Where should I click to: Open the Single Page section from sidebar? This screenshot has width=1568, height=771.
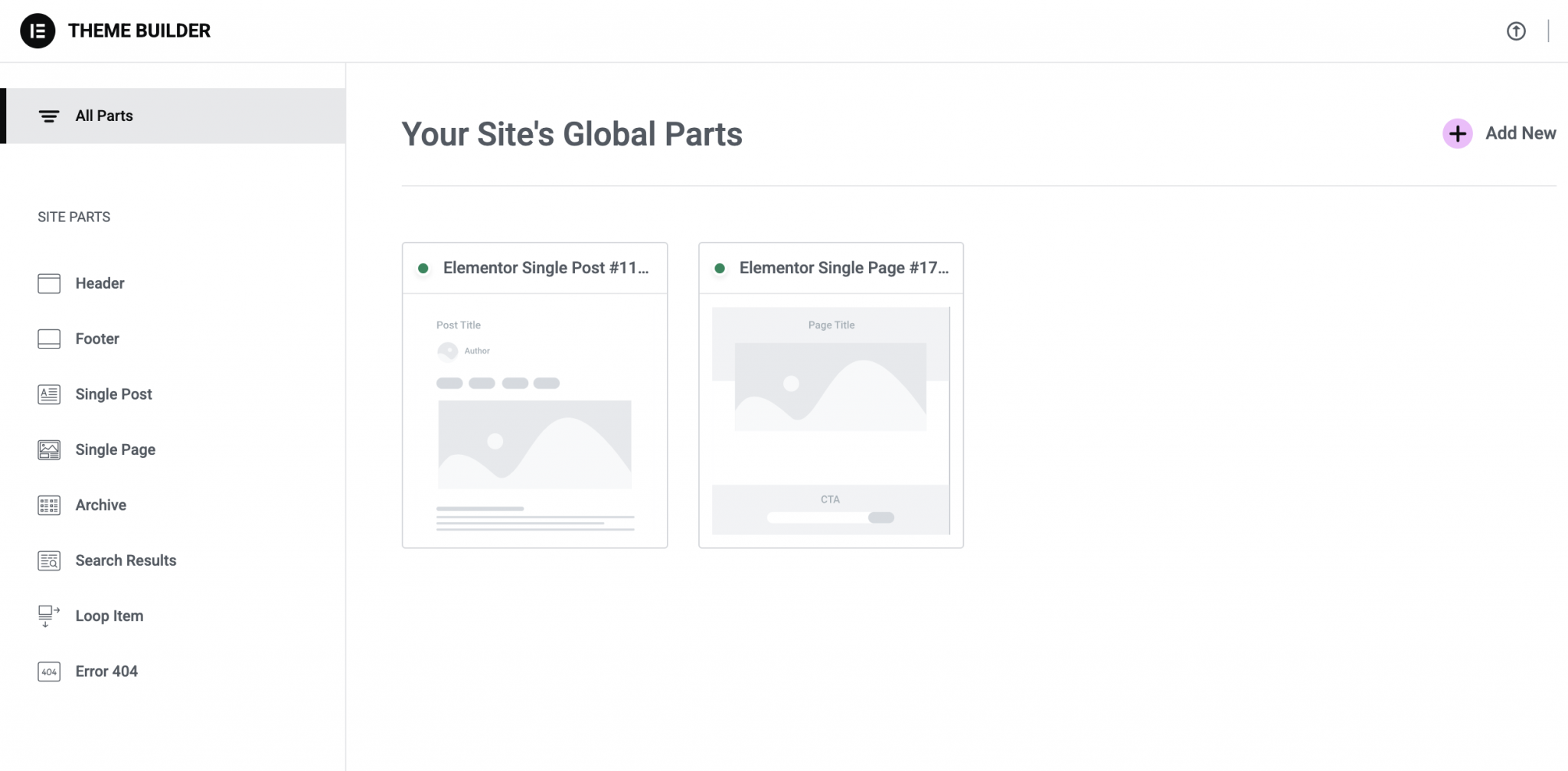(x=115, y=449)
